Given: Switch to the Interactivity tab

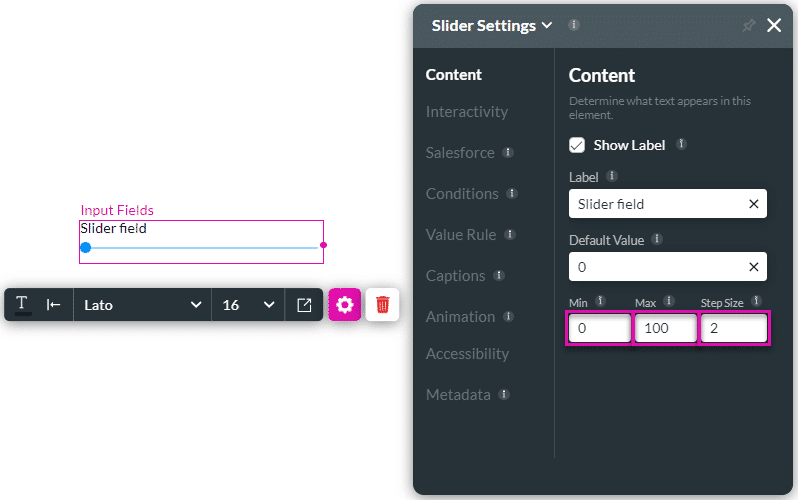Looking at the screenshot, I should [466, 112].
